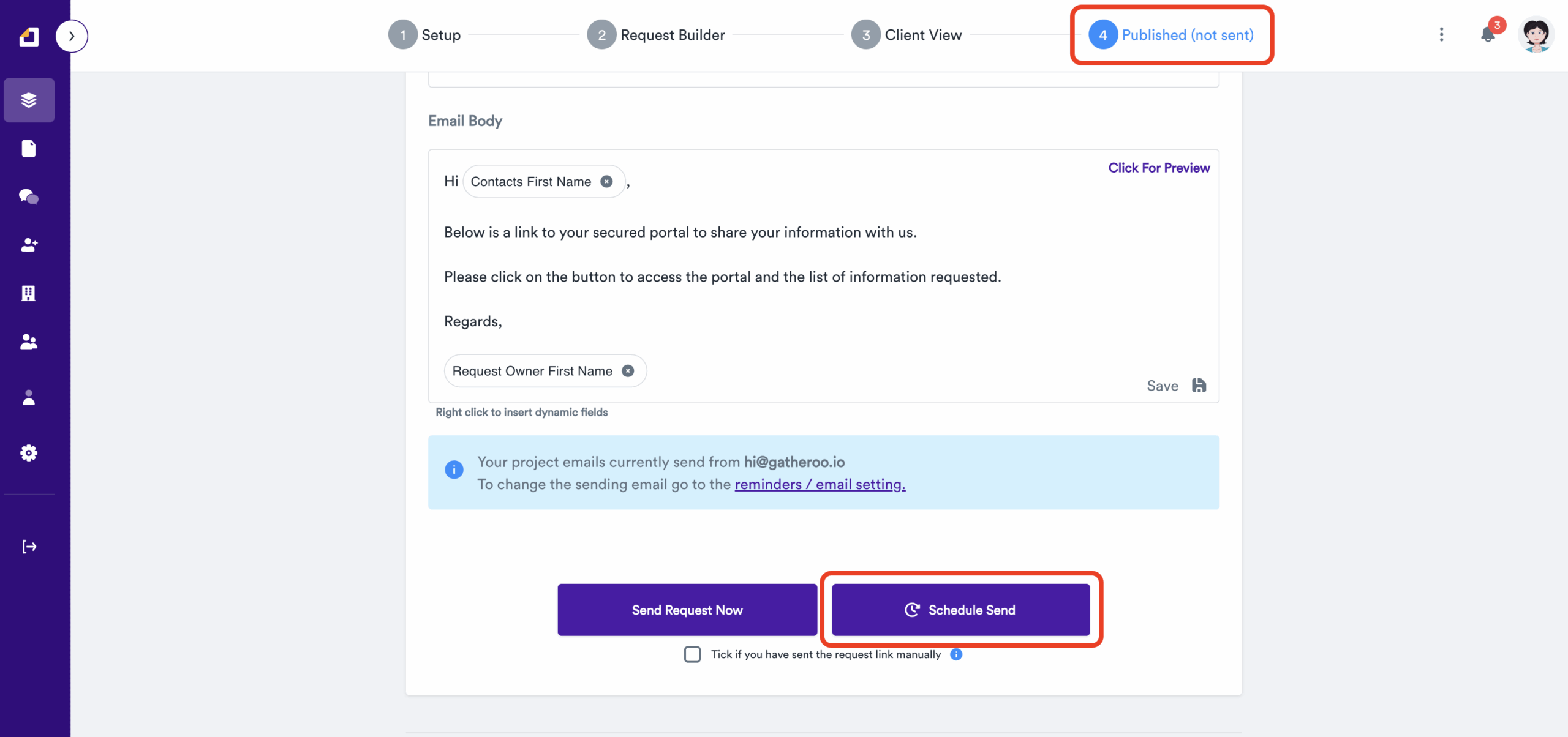Open the company building icon in sidebar
The width and height of the screenshot is (1568, 737).
[x=29, y=293]
